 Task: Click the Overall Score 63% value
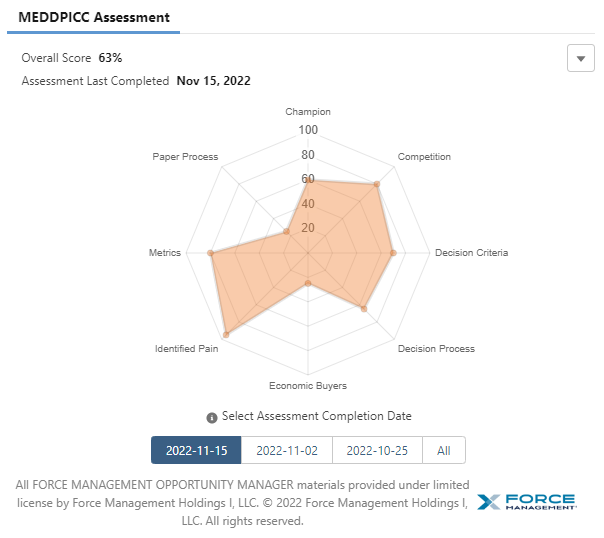[x=110, y=58]
